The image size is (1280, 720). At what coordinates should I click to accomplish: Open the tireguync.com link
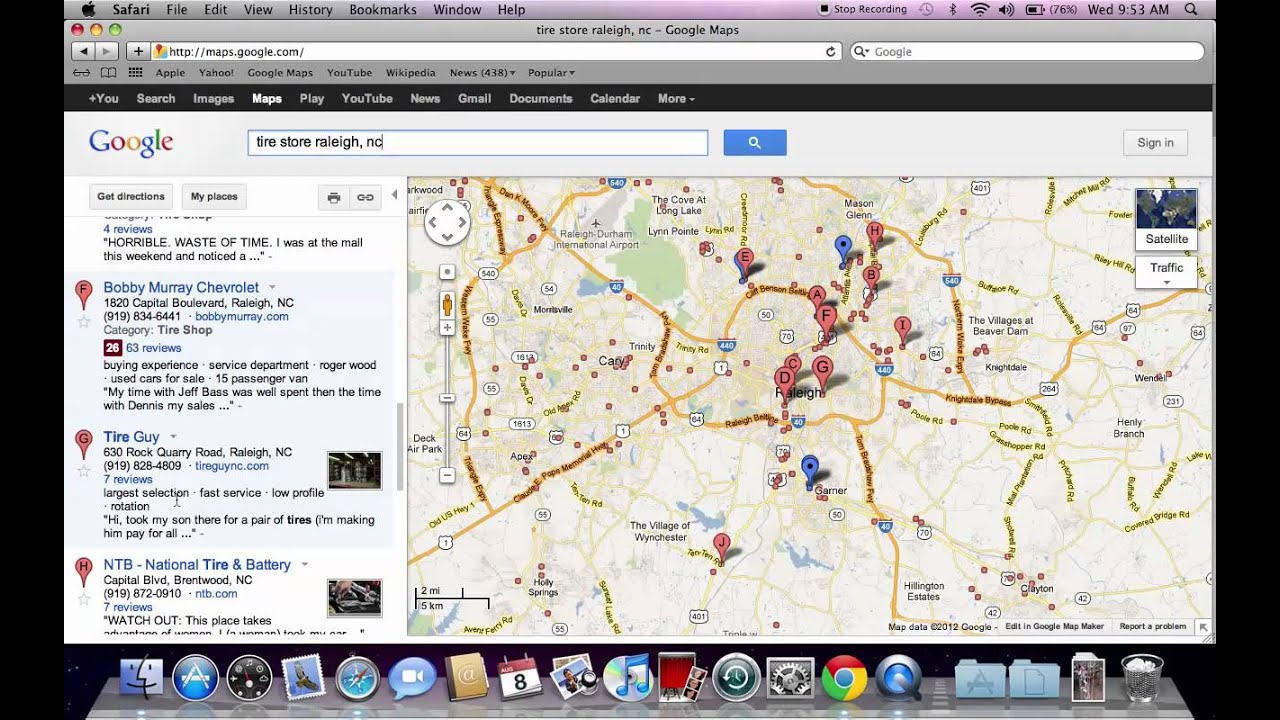(231, 466)
